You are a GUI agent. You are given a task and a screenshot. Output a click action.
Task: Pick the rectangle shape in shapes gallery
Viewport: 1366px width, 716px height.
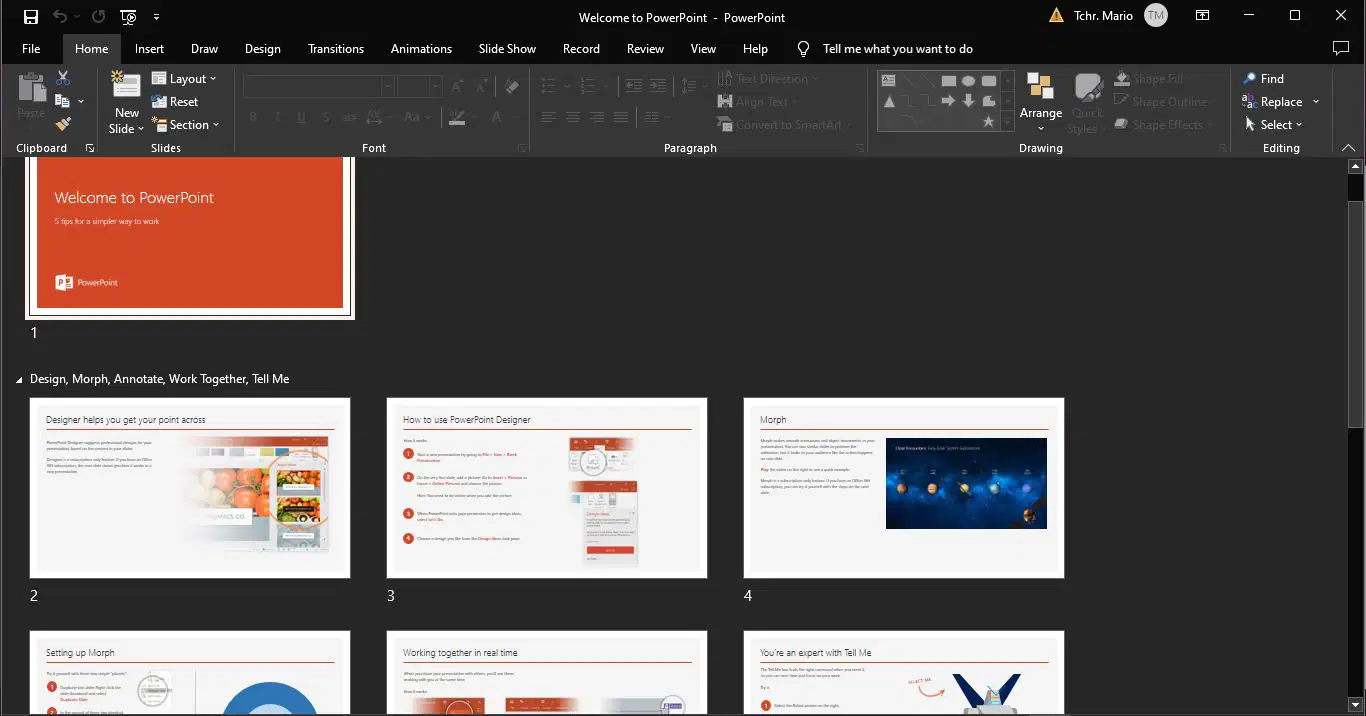click(x=948, y=82)
